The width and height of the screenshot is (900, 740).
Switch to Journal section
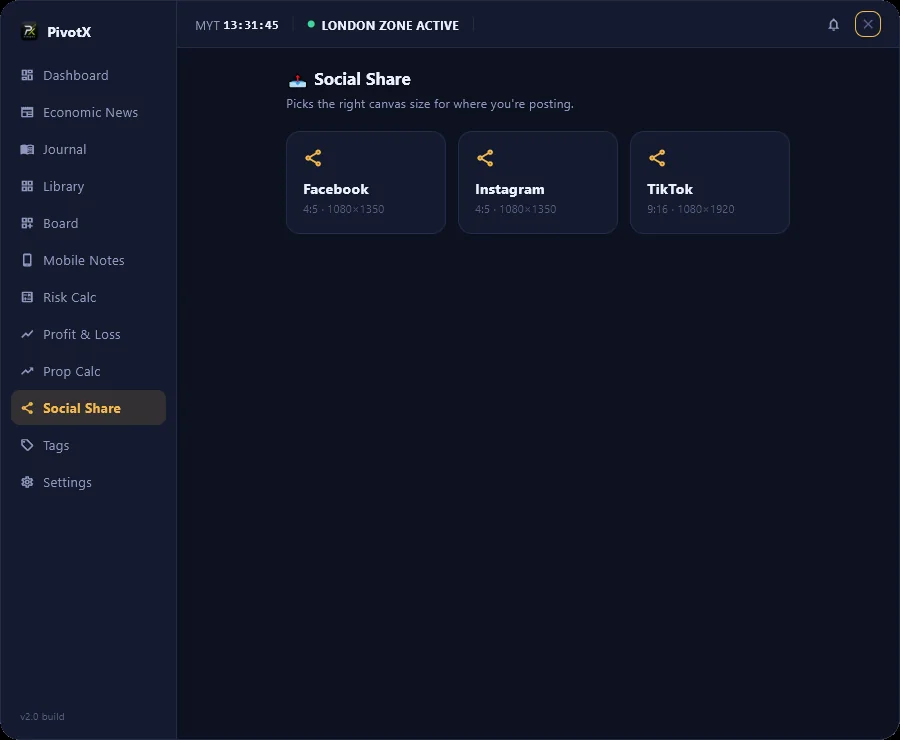click(88, 149)
